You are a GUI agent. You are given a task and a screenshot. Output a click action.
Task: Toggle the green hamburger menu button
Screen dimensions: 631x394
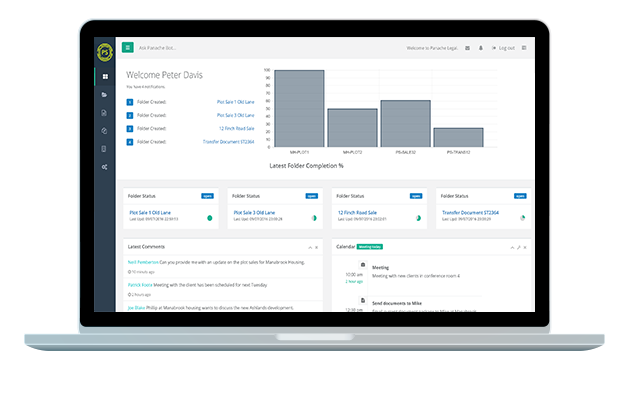128,47
